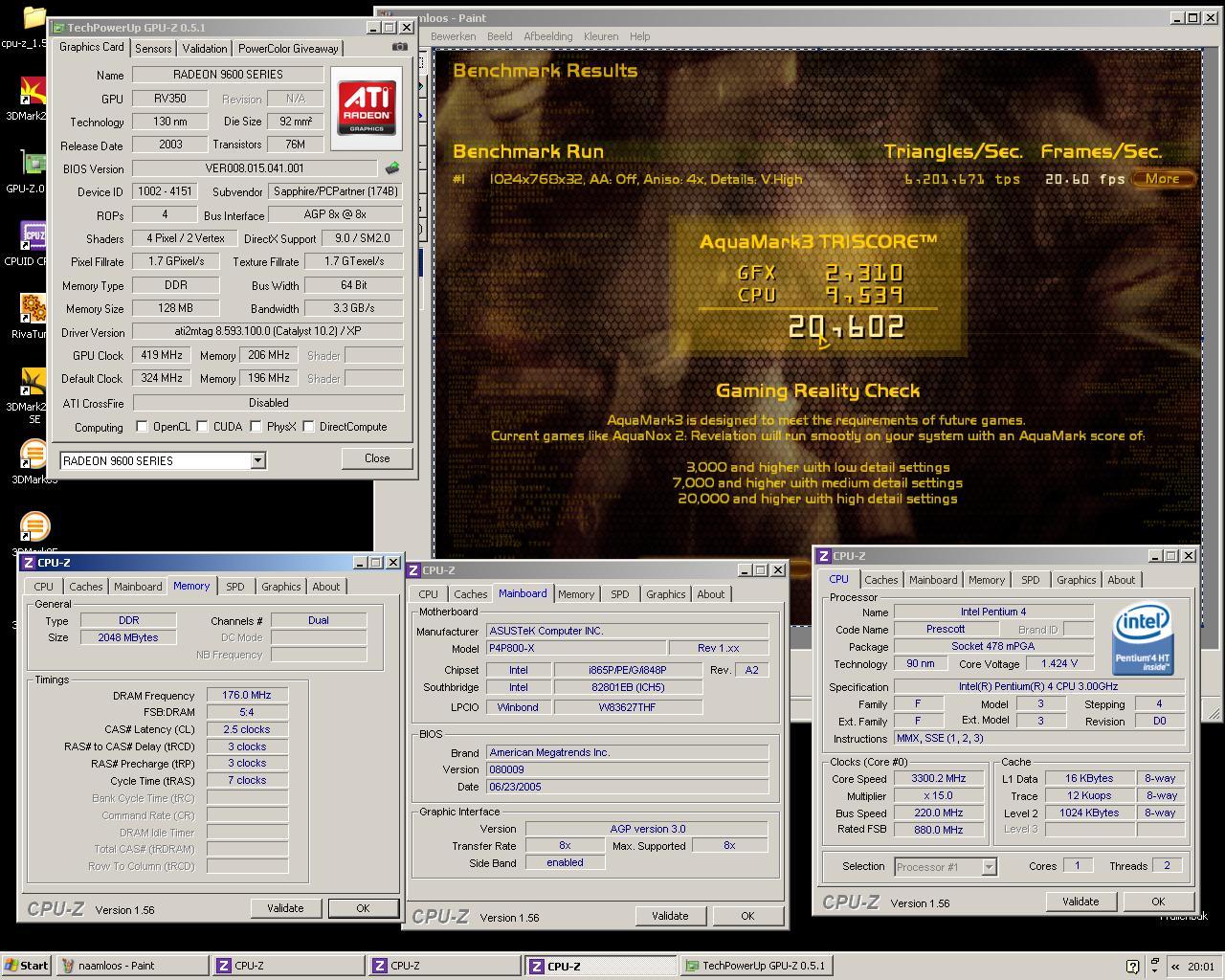Open the GPU-Z desktop icon
The width and height of the screenshot is (1225, 980).
coord(34,162)
